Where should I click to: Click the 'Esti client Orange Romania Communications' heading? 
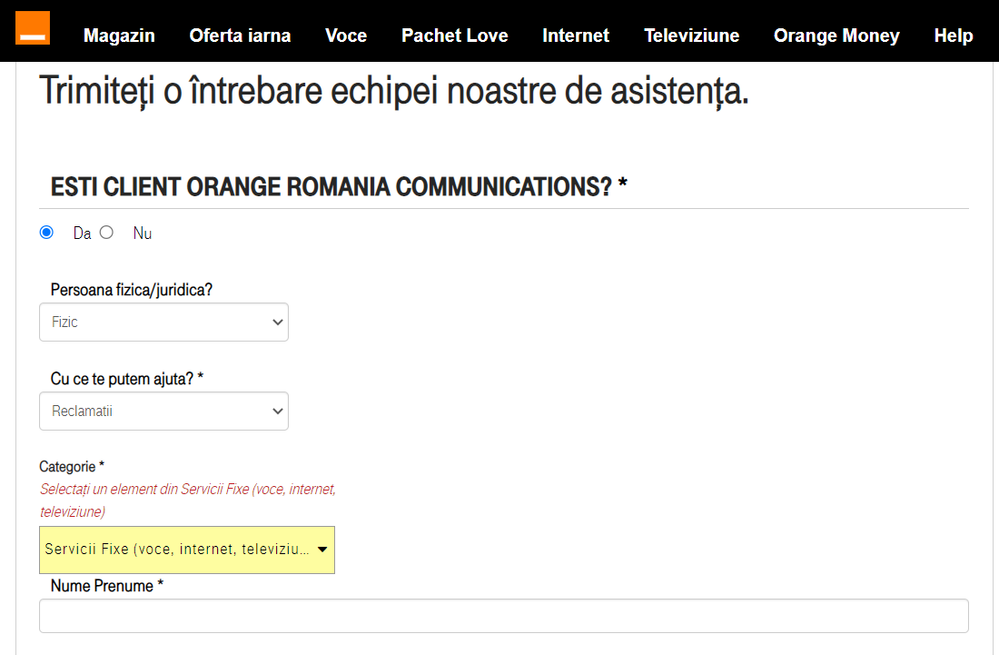[x=338, y=187]
